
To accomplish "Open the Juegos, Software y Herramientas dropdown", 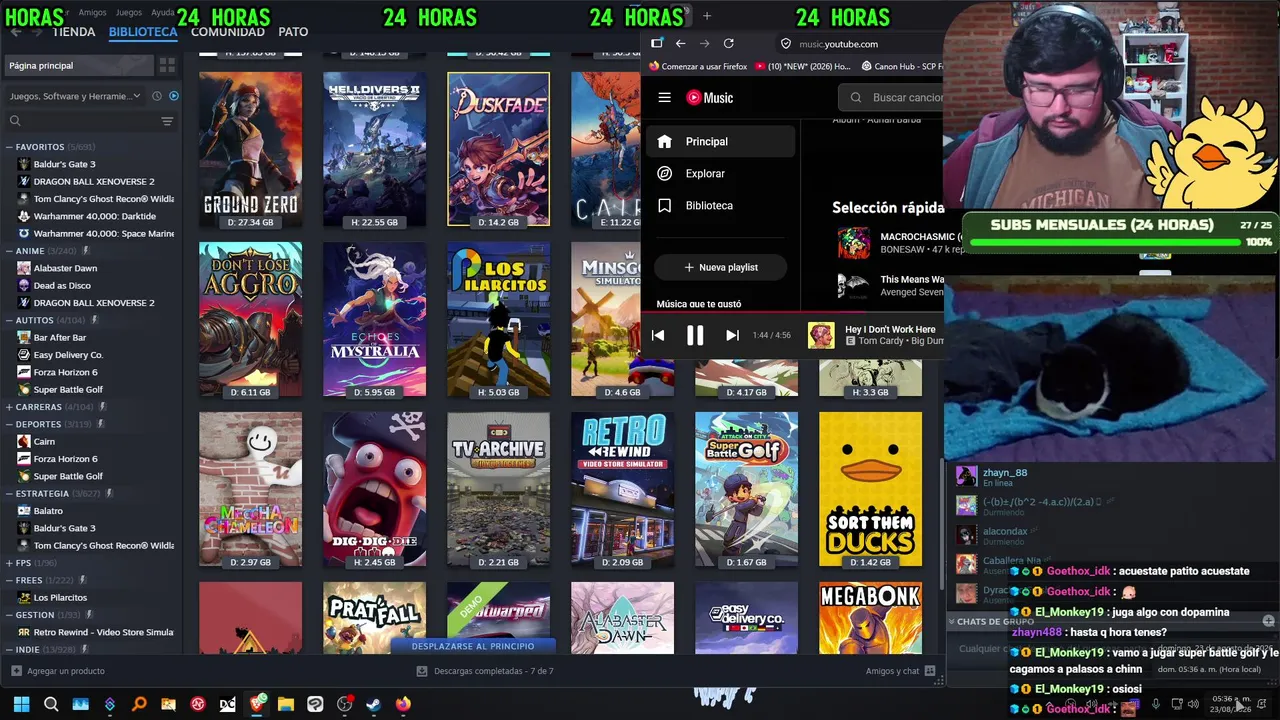I will (75, 96).
